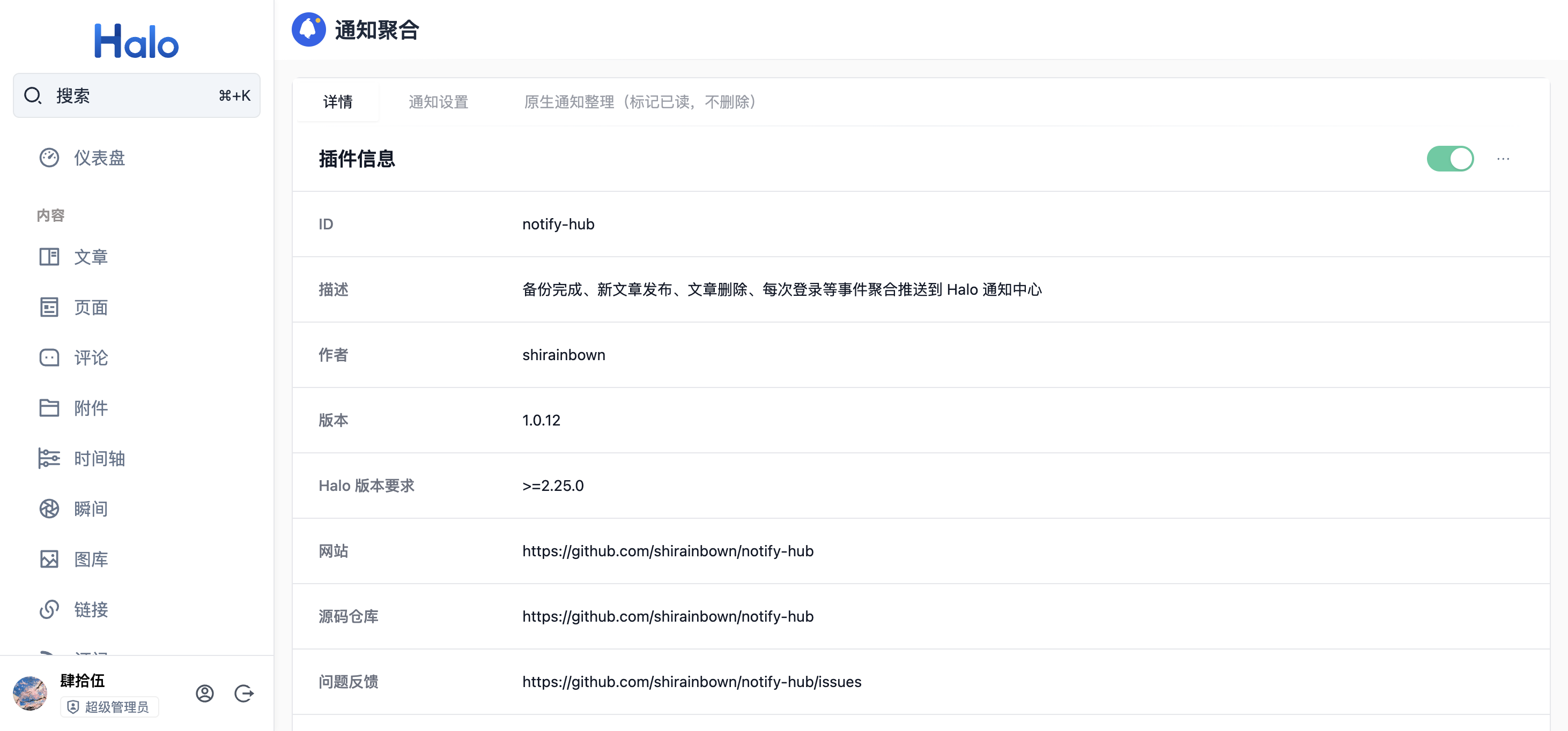Click the 评论 comment bubble icon
The image size is (1568, 731).
point(49,357)
